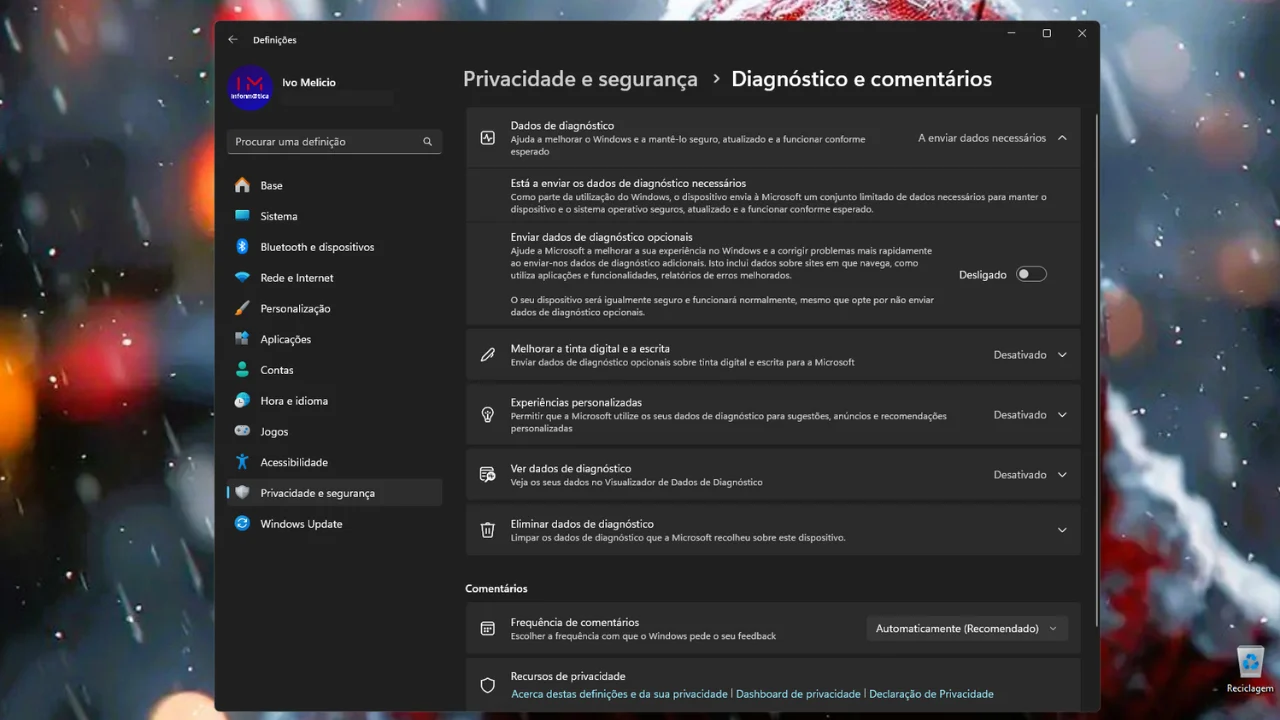Click the settings page vertical scrollbar
This screenshot has height=720, width=1280.
coord(1097,370)
